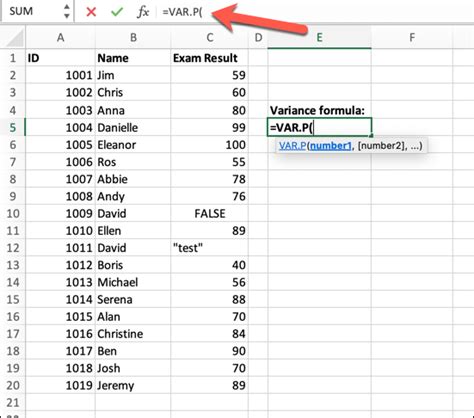Click the Name Box stepper arrows
Screen dimensions: 474x418
coord(67,11)
